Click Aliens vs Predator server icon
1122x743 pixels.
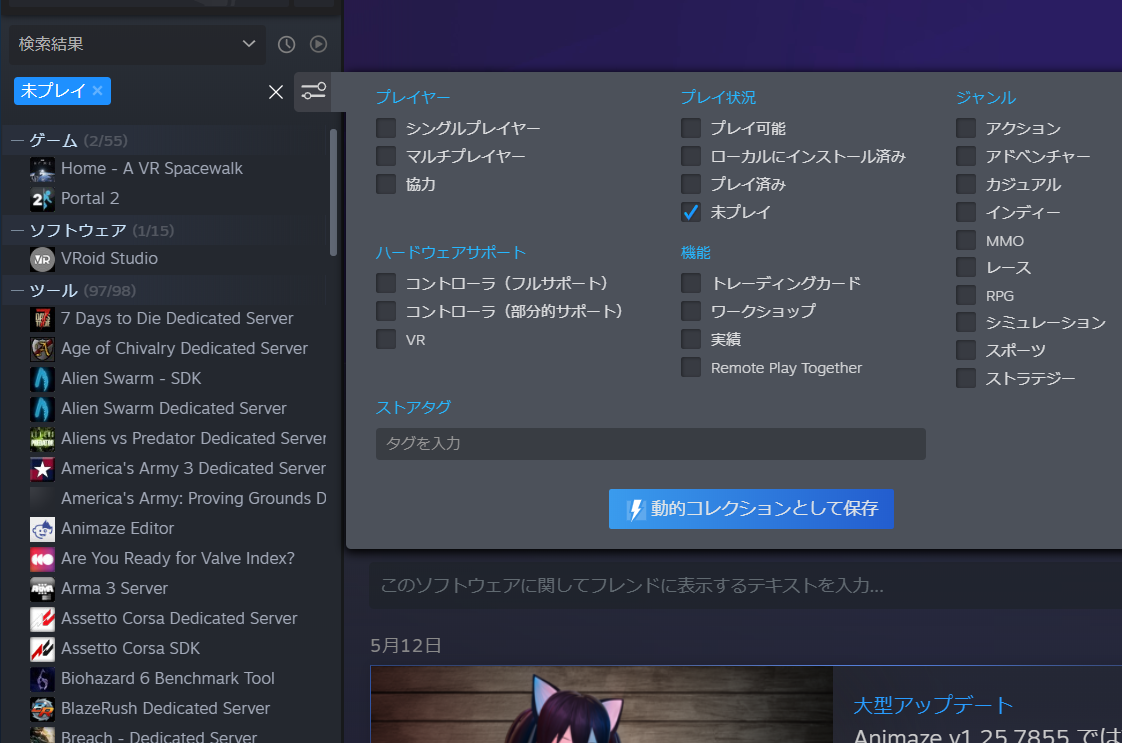(42, 439)
